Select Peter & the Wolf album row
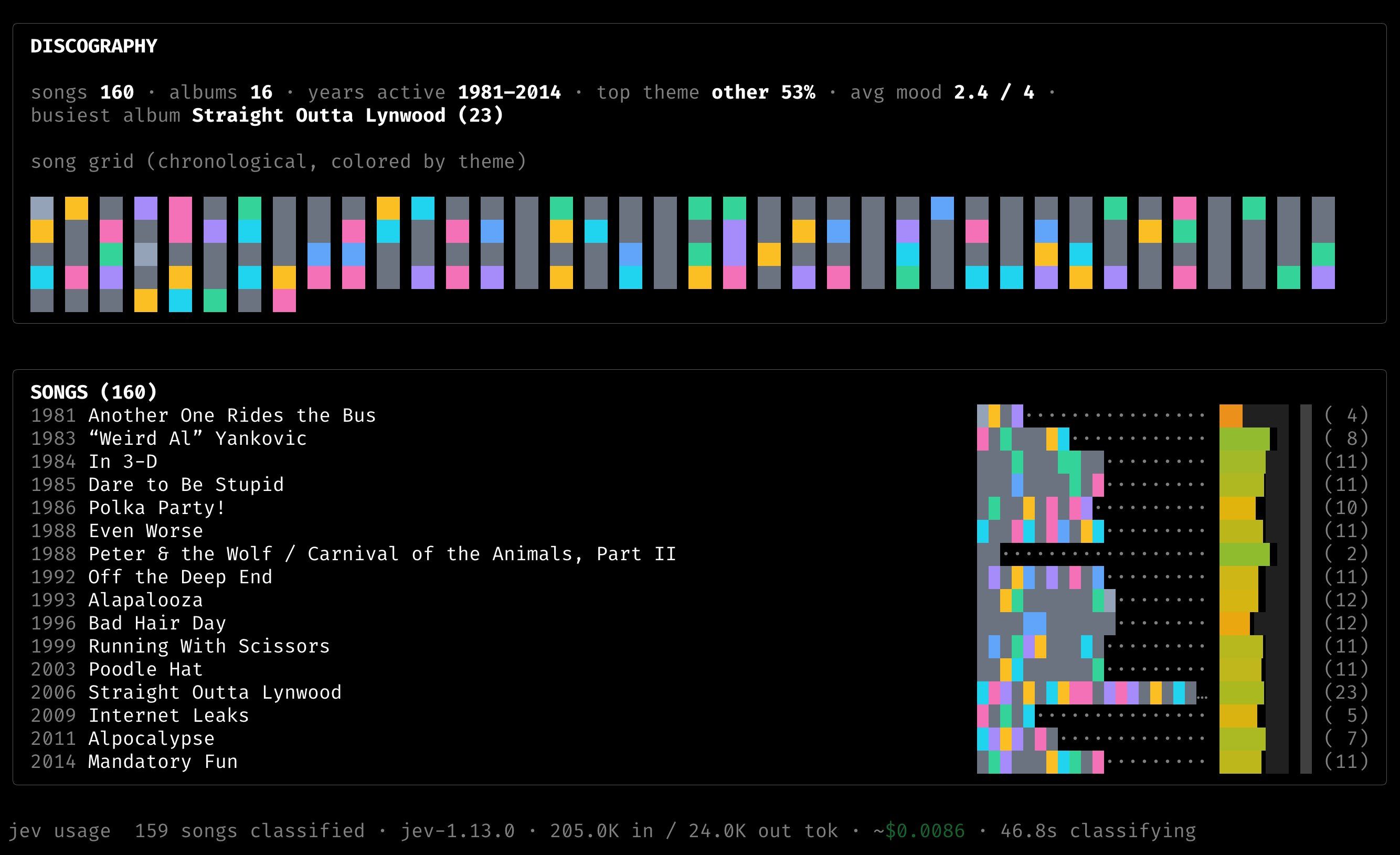Screen dimensions: 1400x855 coord(699,554)
